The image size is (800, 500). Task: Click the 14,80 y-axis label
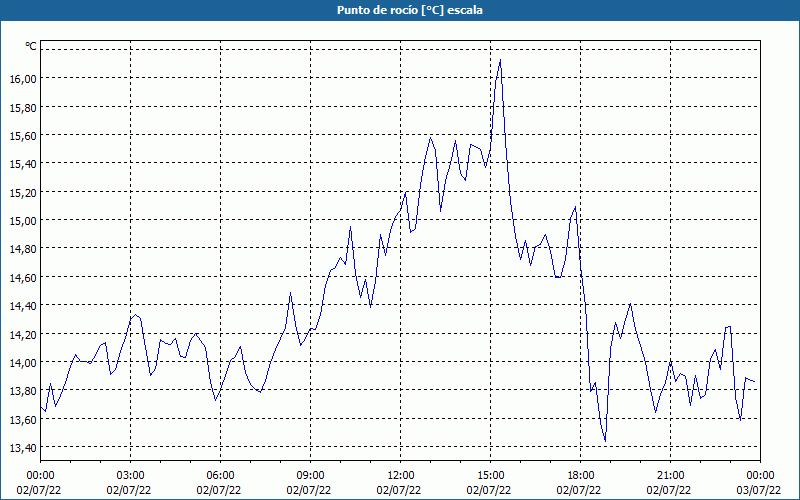[x=22, y=249]
